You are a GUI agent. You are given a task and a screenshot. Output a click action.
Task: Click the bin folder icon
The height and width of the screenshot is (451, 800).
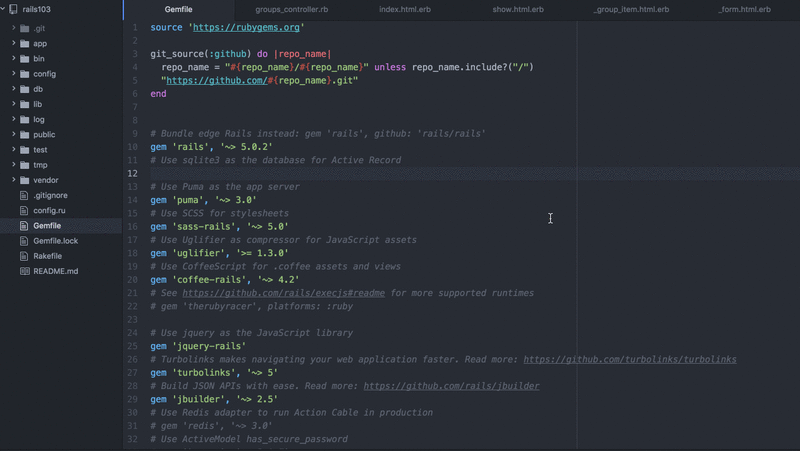[x=24, y=59]
